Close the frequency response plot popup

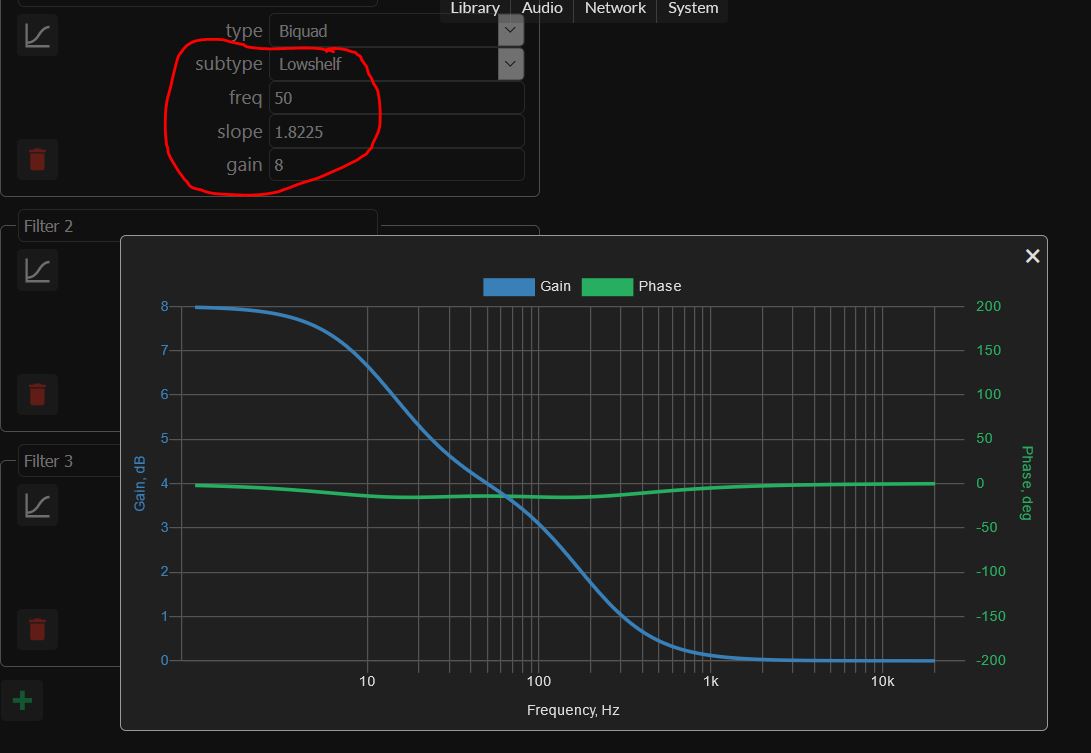coord(1033,256)
